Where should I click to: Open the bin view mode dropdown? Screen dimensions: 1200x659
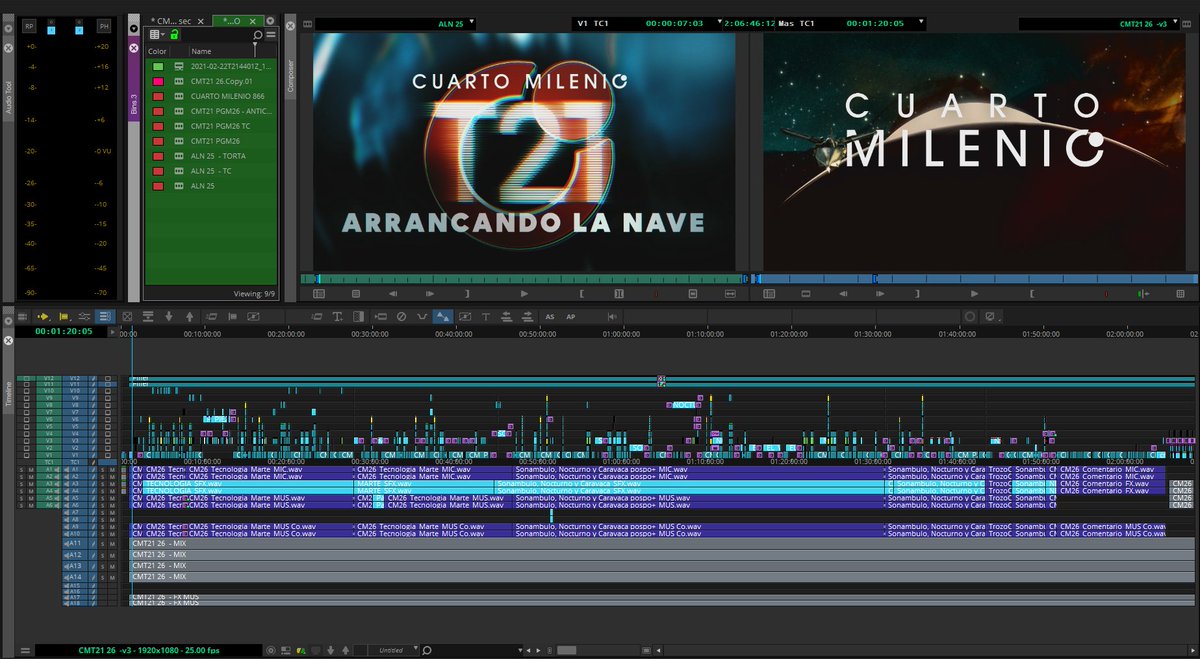[155, 35]
